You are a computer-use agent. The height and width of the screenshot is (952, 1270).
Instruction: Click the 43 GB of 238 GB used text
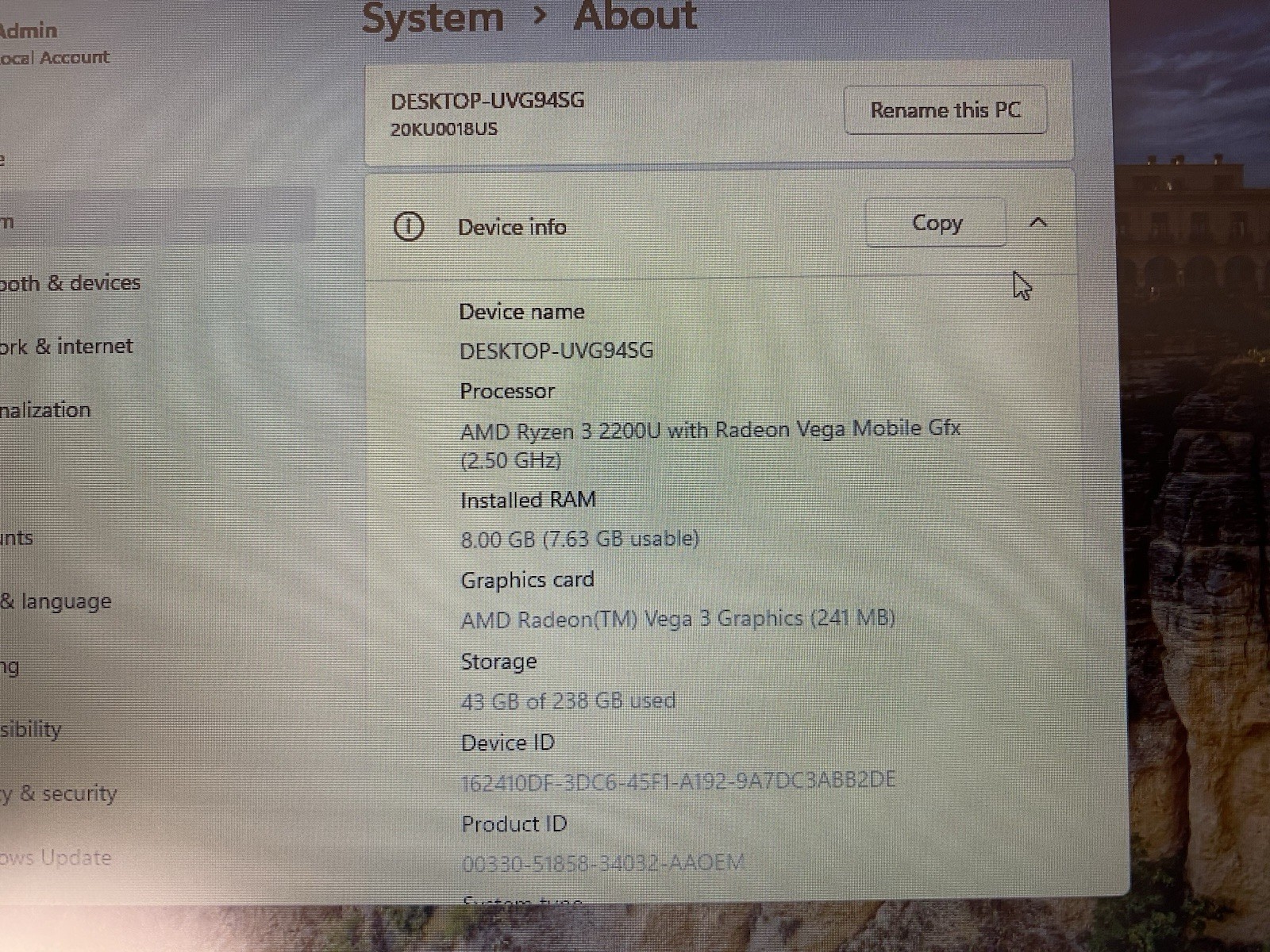click(568, 701)
